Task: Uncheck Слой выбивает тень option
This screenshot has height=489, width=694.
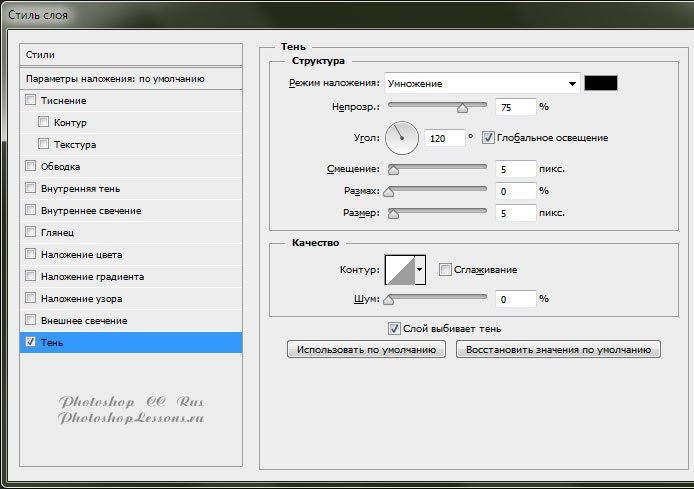Action: pos(394,328)
